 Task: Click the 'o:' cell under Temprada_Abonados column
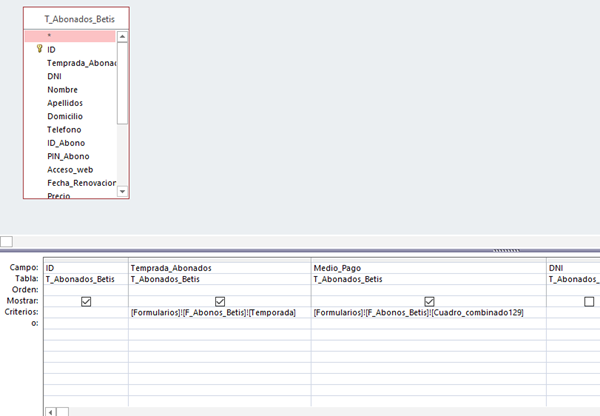click(220, 323)
